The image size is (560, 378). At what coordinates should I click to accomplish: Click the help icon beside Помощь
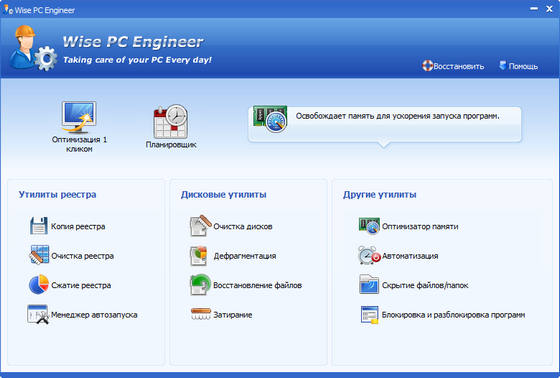(x=502, y=65)
